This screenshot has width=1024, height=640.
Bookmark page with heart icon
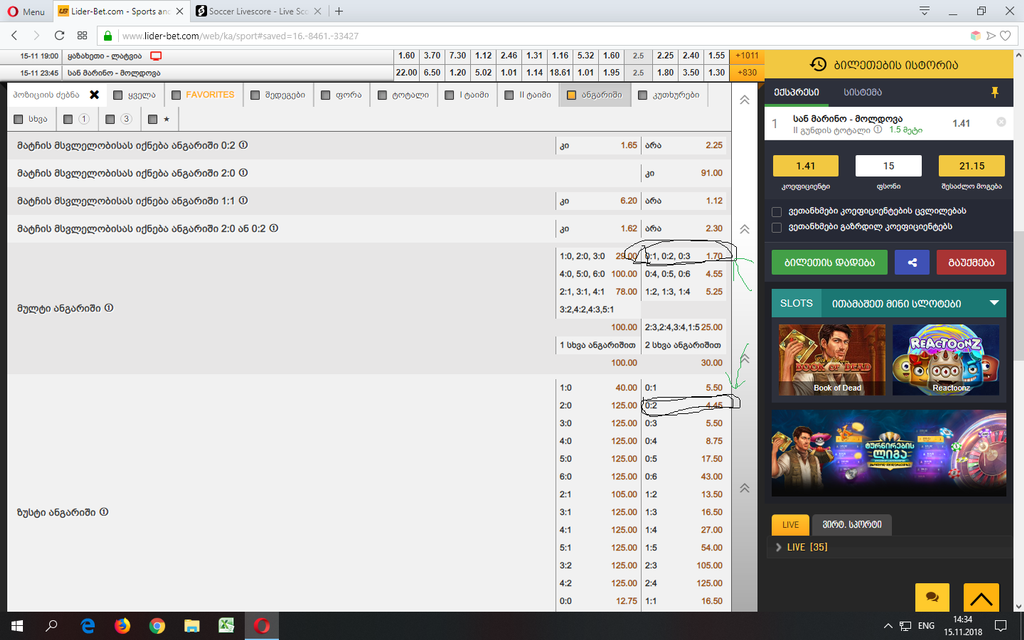pos(1006,36)
